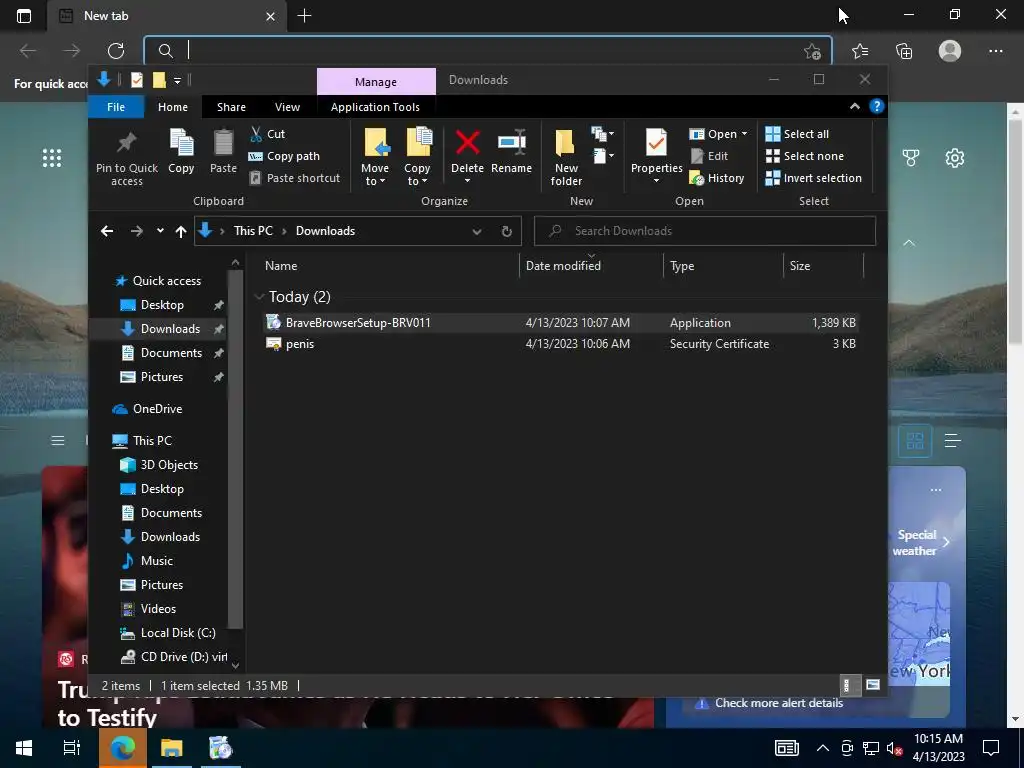Click Search Downloads box
The width and height of the screenshot is (1024, 768).
[705, 231]
